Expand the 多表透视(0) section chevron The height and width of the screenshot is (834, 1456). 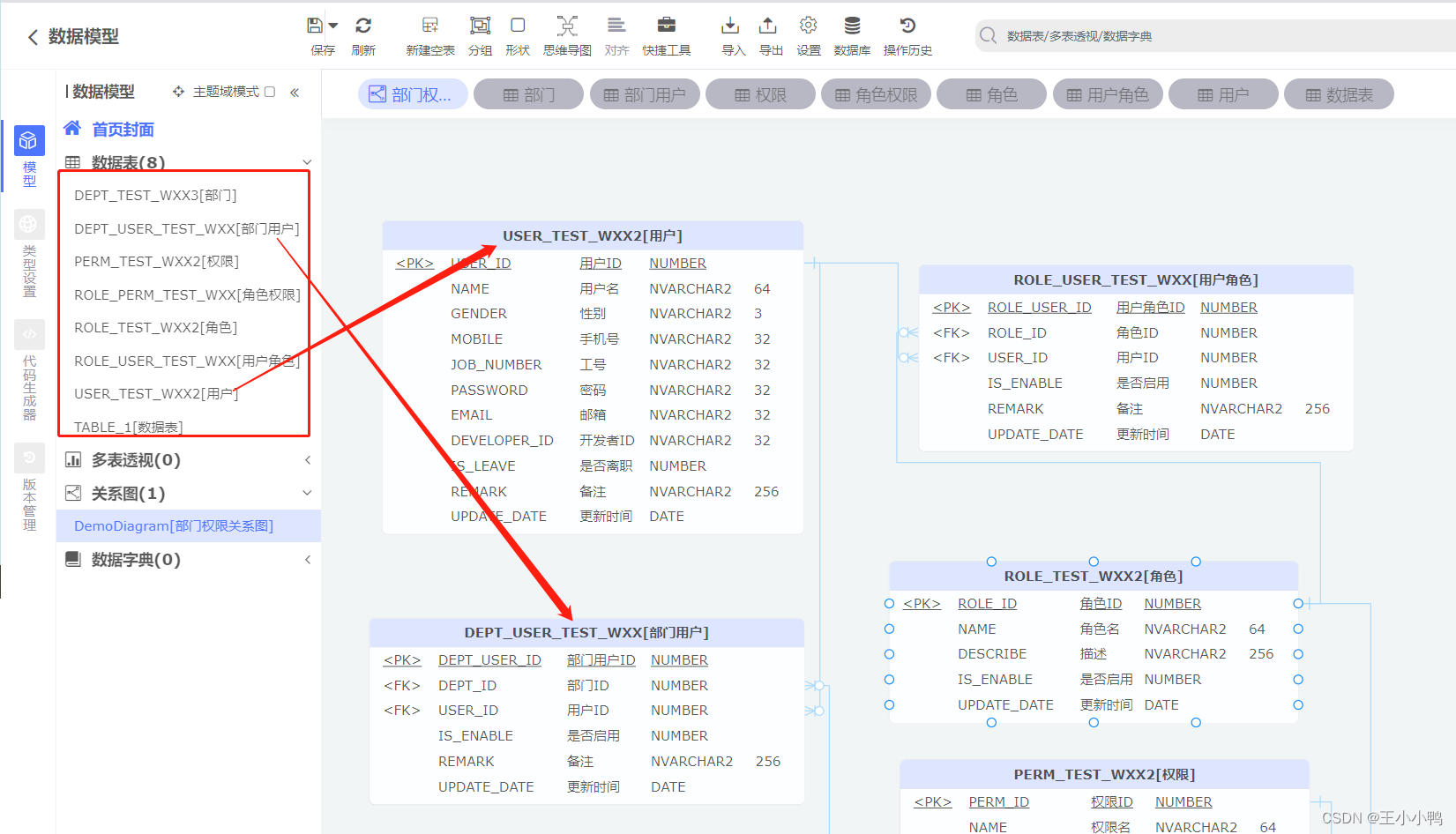(307, 460)
